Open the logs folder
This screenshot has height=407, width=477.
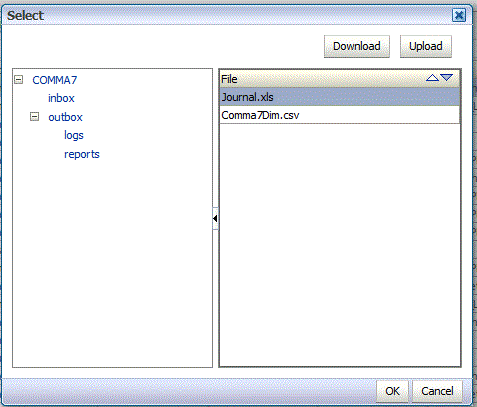click(x=74, y=135)
